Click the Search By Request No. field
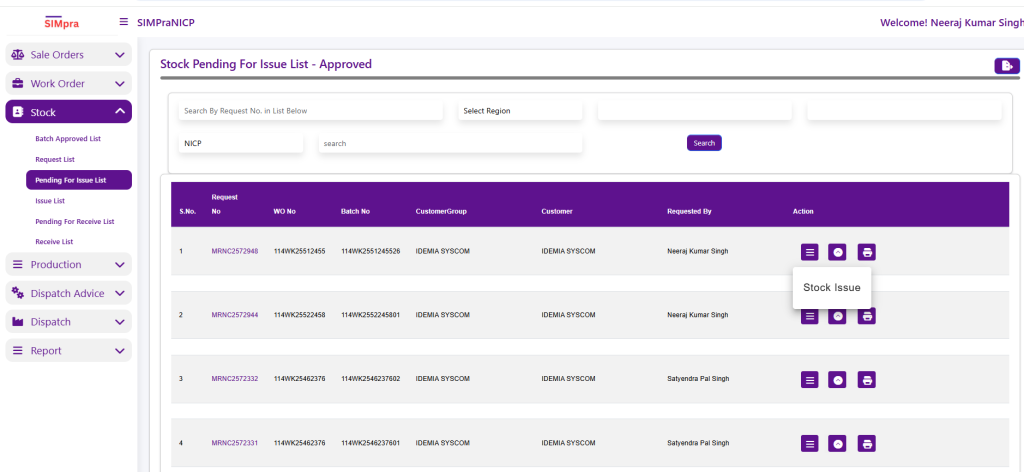This screenshot has width=1024, height=472. click(310, 111)
